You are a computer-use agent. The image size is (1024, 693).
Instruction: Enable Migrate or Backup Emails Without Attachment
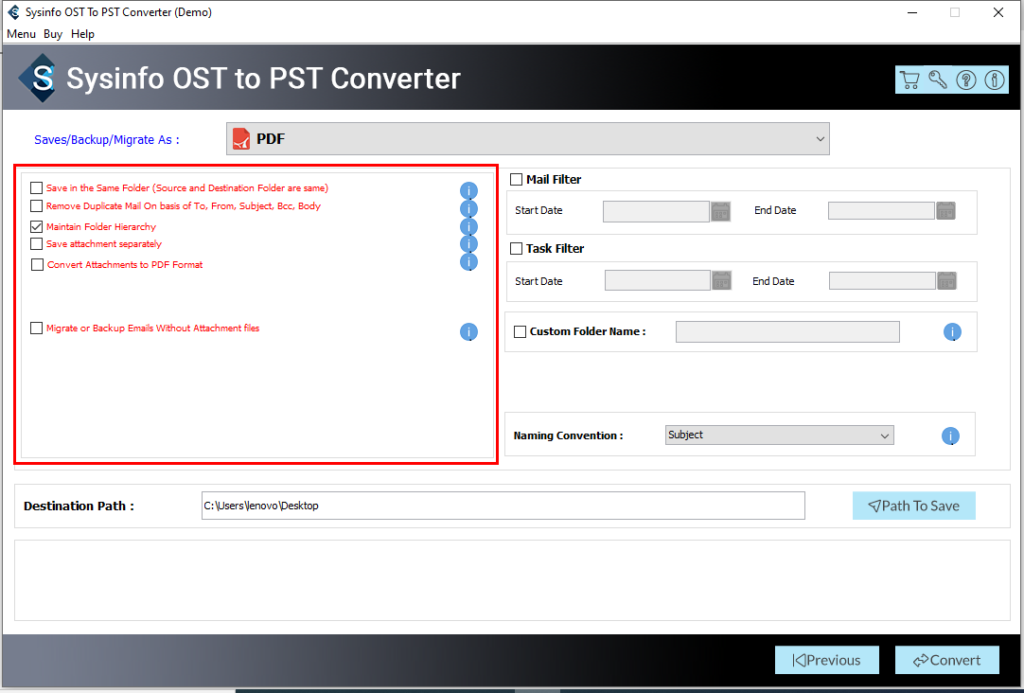[37, 328]
